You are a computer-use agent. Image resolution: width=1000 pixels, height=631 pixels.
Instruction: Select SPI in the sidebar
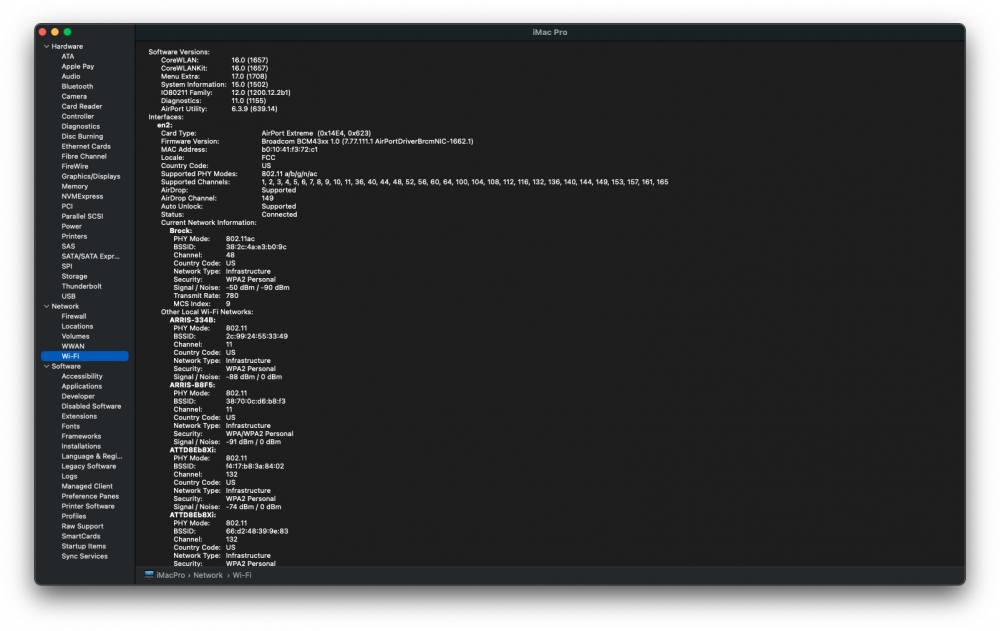[x=67, y=266]
